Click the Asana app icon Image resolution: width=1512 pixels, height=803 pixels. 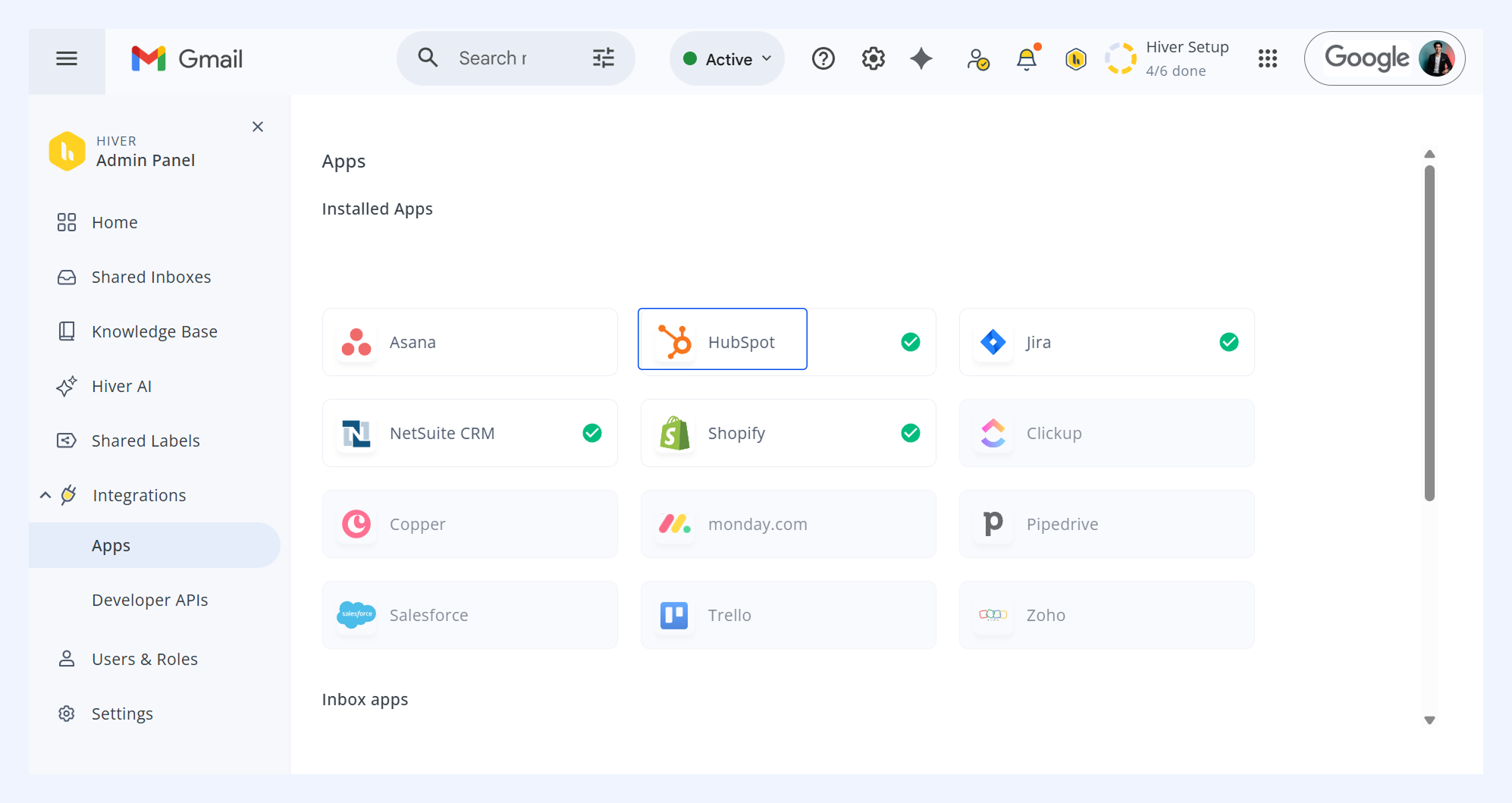point(356,342)
